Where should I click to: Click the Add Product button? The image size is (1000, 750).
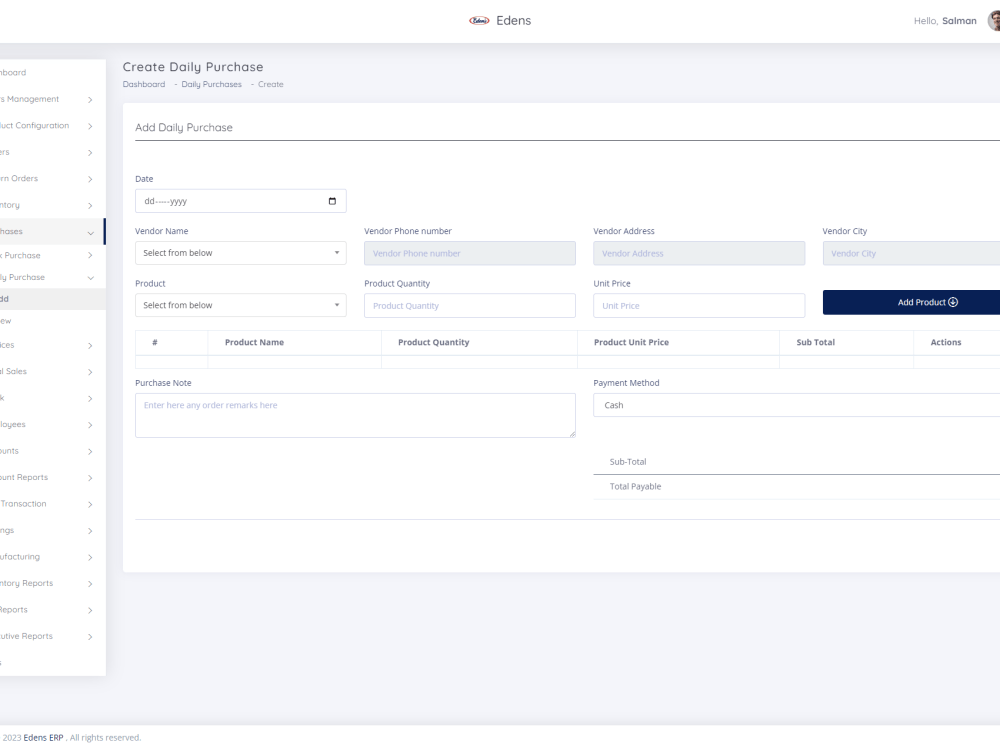(911, 302)
